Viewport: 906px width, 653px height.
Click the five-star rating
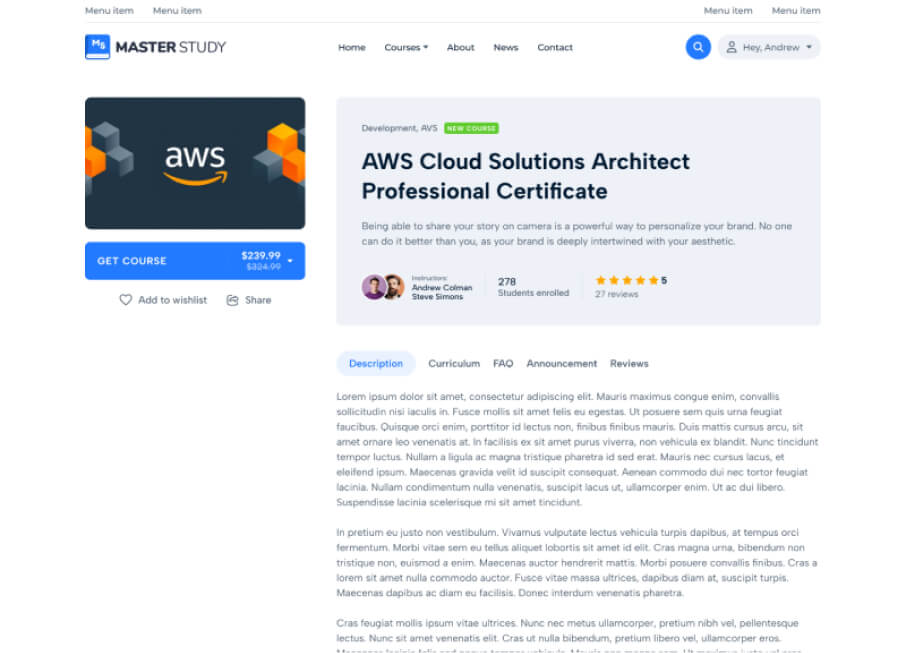[x=627, y=281]
